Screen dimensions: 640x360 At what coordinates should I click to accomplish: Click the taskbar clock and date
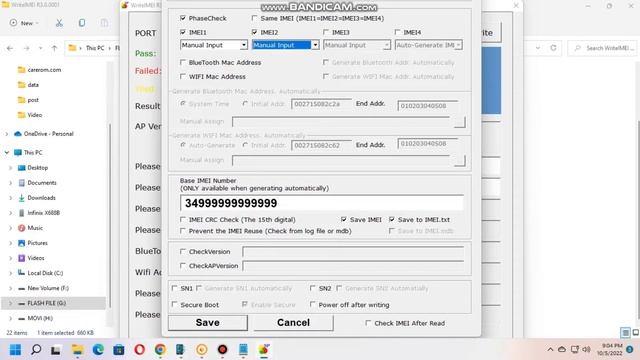(609, 349)
